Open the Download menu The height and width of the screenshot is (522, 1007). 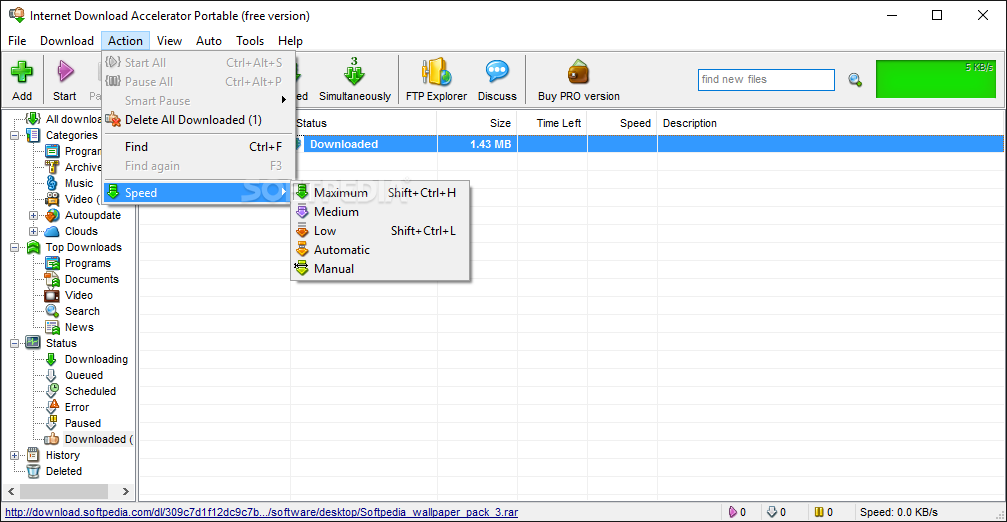pos(67,40)
